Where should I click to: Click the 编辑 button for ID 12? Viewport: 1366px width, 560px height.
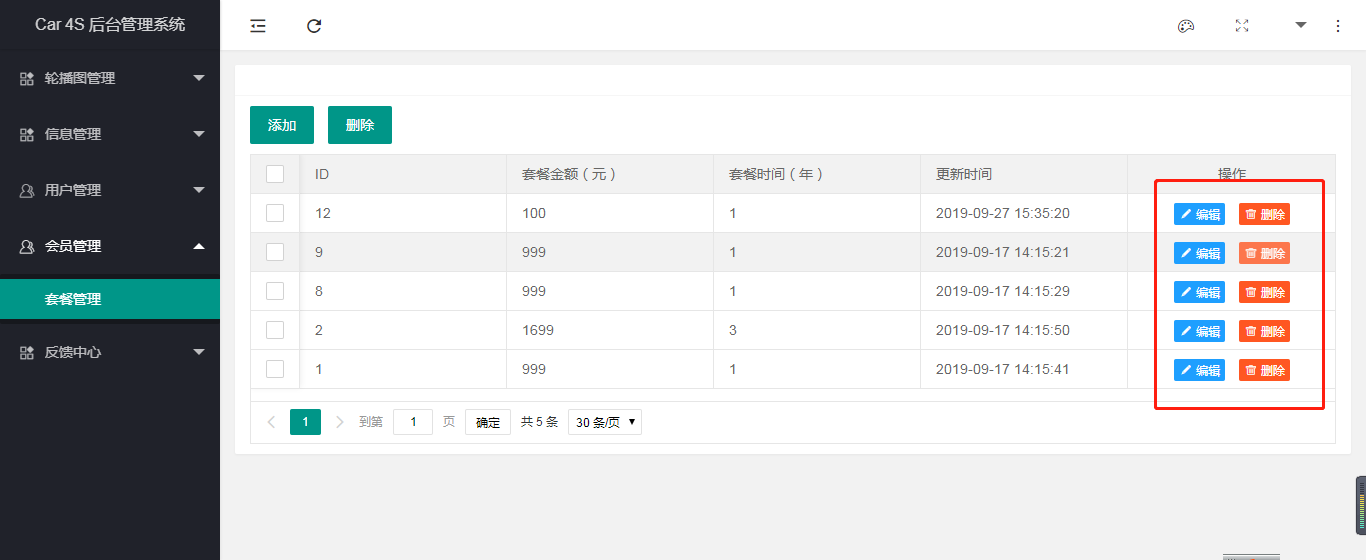[x=1199, y=214]
